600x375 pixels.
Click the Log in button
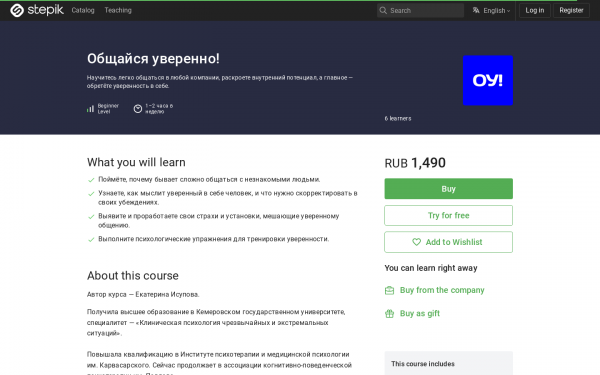click(535, 10)
